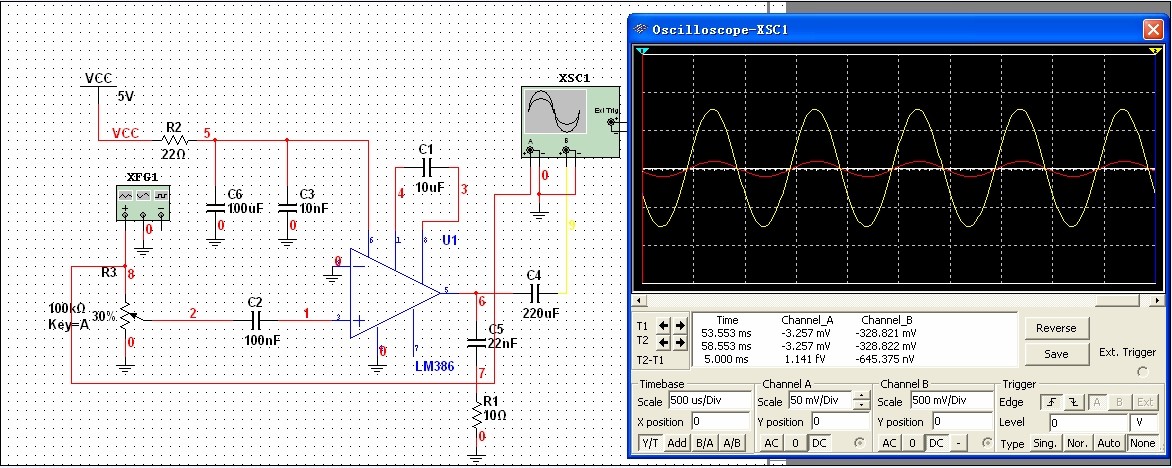Set Channel B coupling to AC
The height and width of the screenshot is (468, 1172).
click(x=889, y=443)
